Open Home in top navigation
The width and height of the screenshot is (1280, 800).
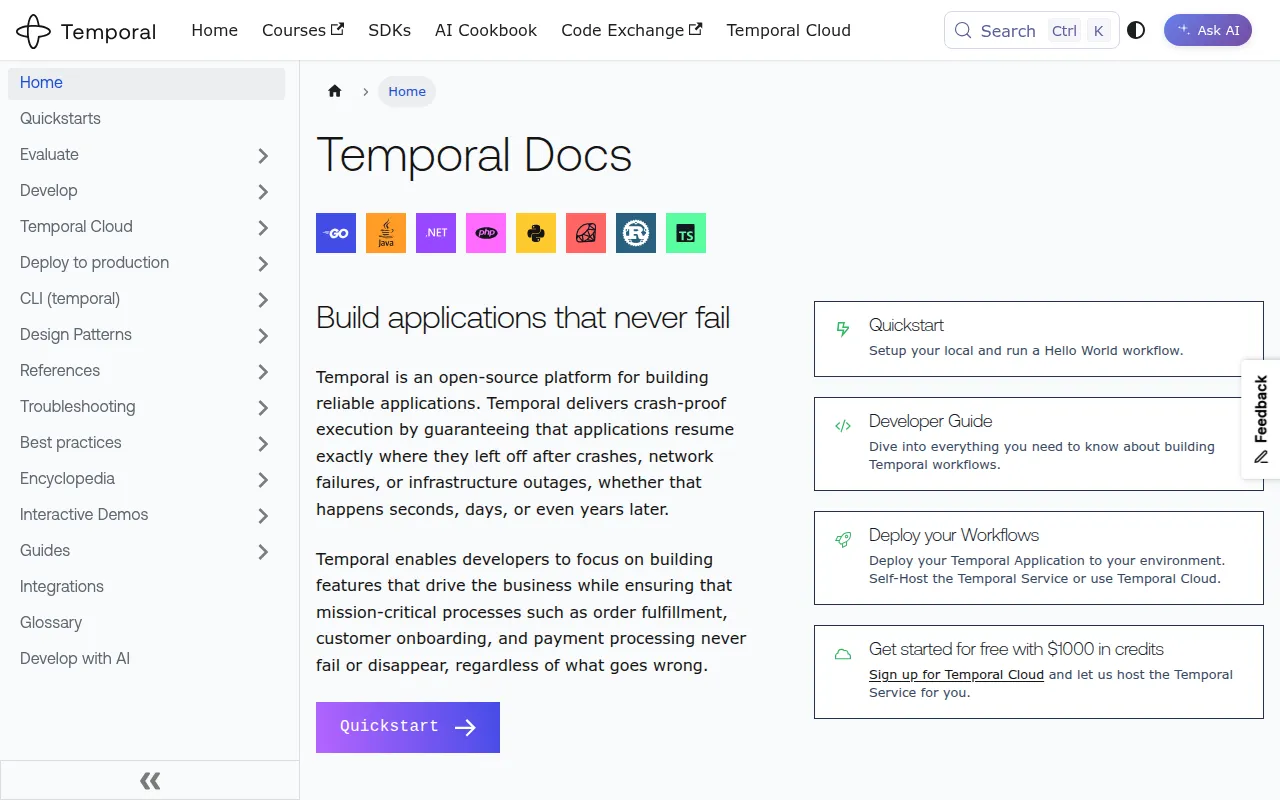pos(214,30)
